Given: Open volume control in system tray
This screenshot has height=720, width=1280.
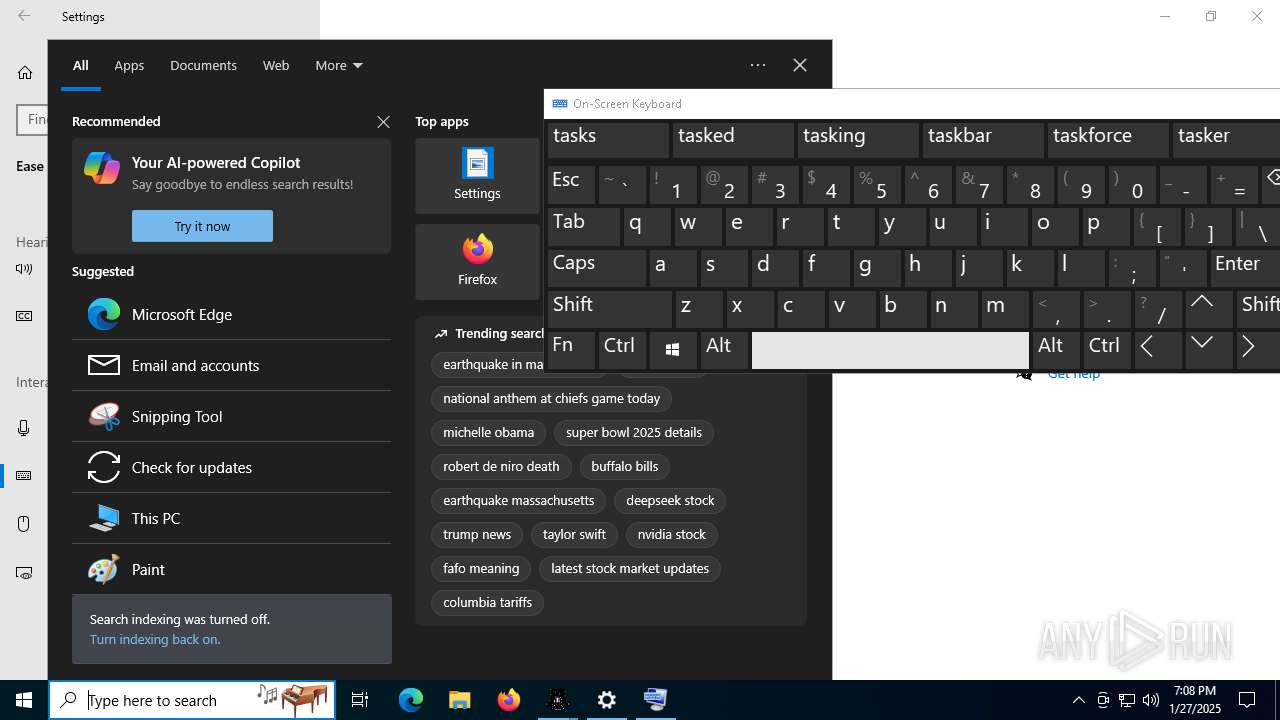Looking at the screenshot, I should click(x=1151, y=700).
